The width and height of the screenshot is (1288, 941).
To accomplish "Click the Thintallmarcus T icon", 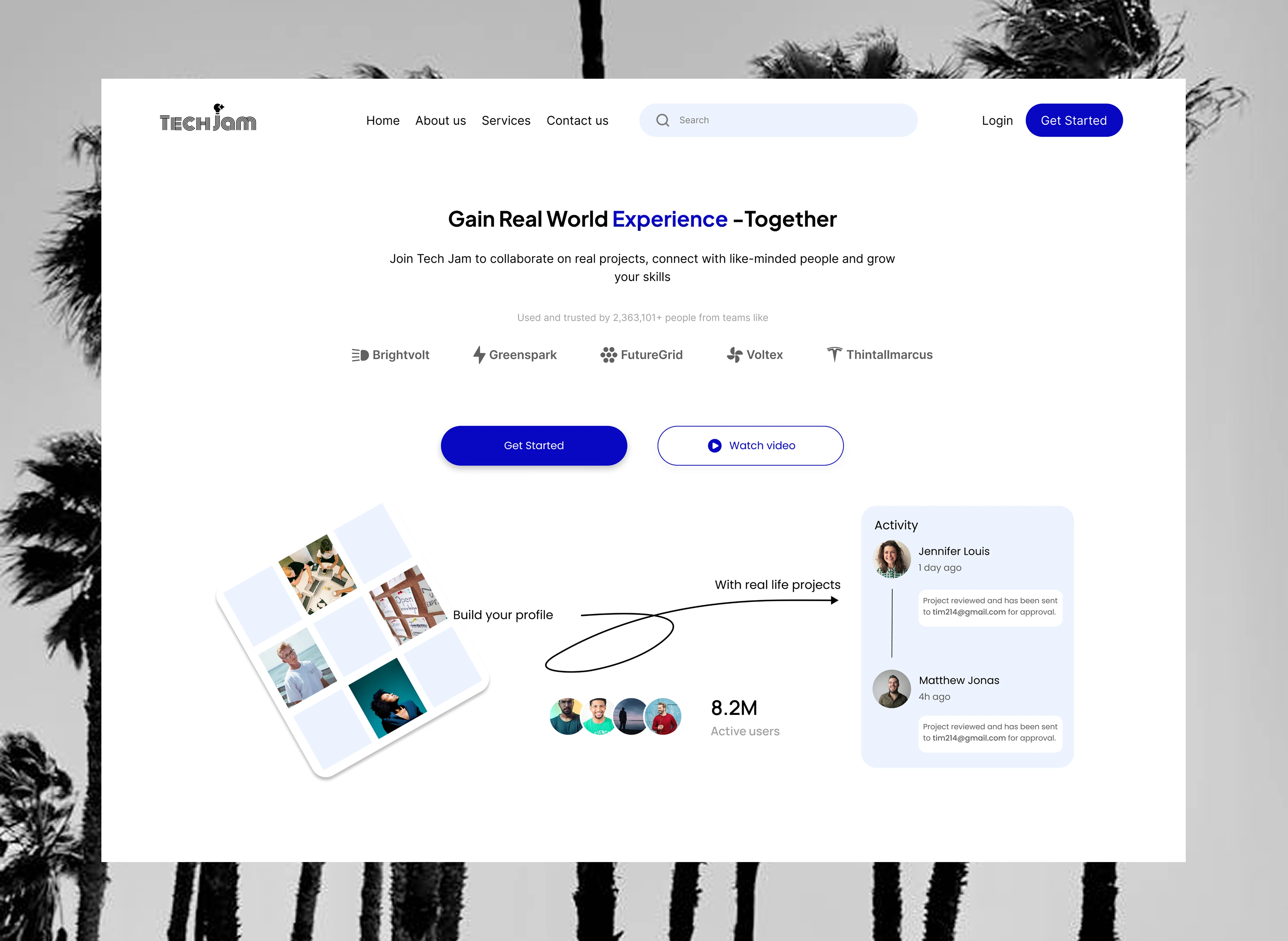I will [x=835, y=354].
